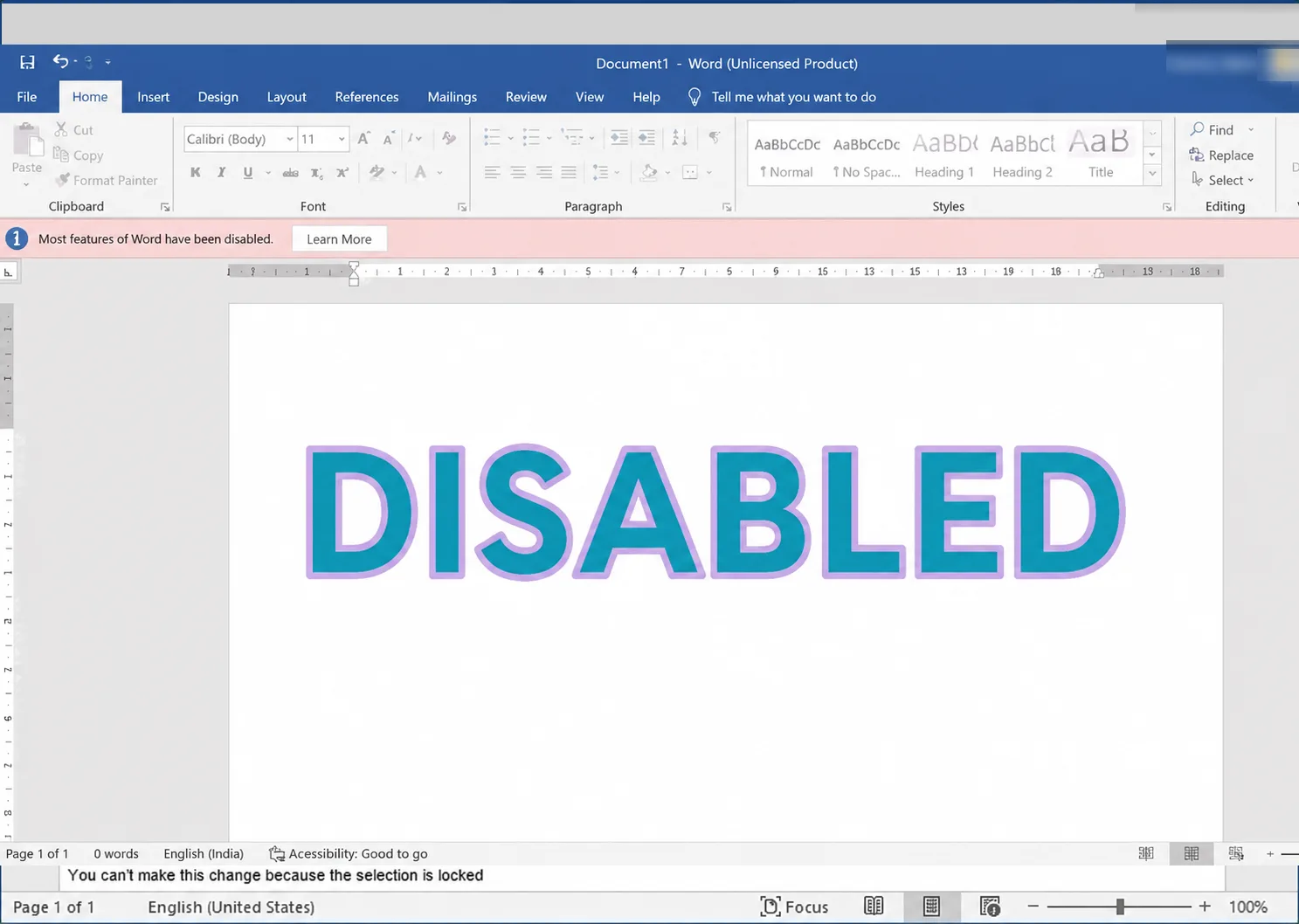Open the Help tab
The width and height of the screenshot is (1299, 924).
(x=646, y=97)
